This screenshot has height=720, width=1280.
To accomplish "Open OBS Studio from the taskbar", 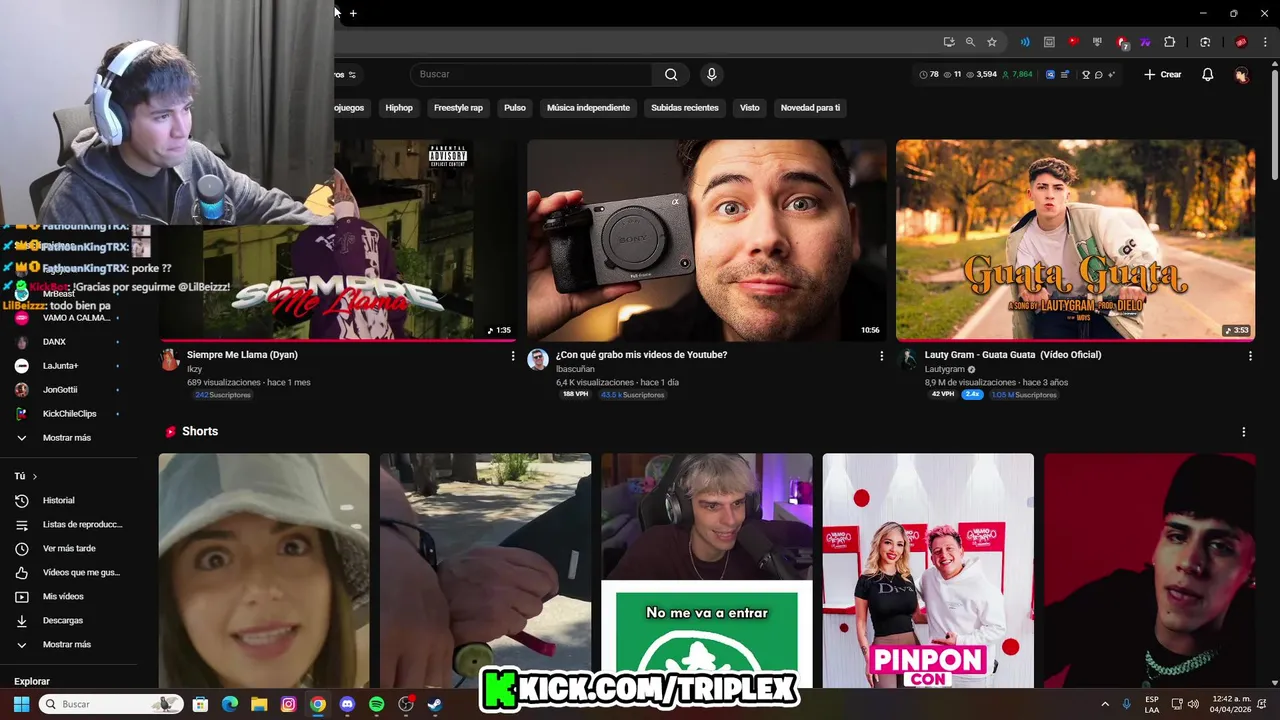I will coord(405,704).
